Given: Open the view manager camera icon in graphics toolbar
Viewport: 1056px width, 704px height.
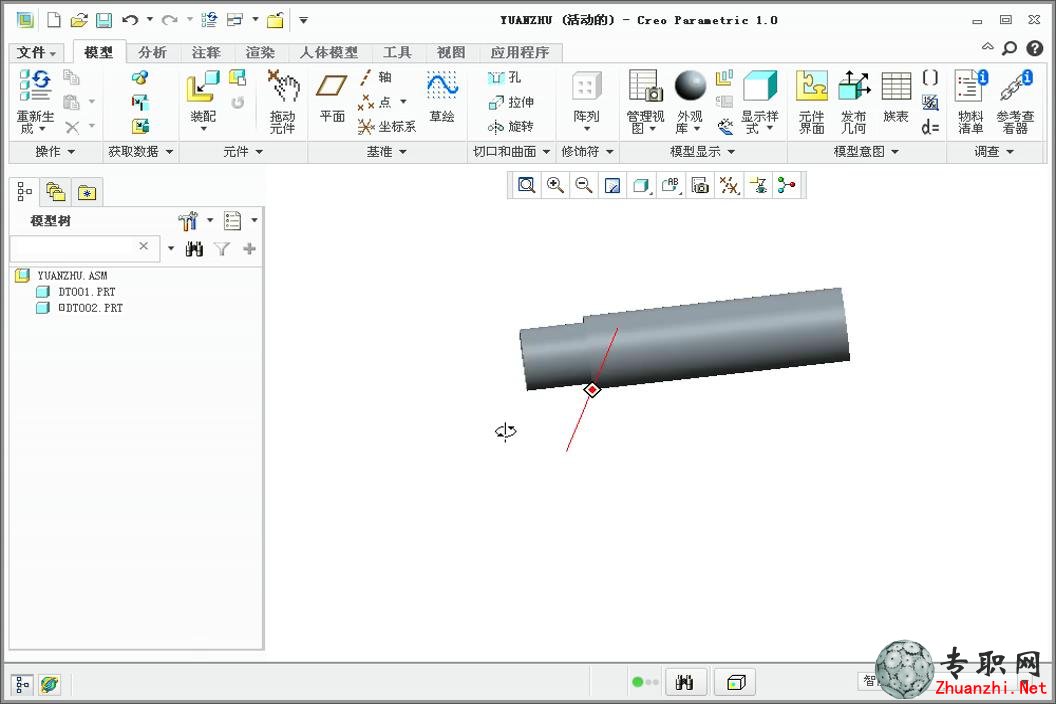Looking at the screenshot, I should tap(700, 185).
